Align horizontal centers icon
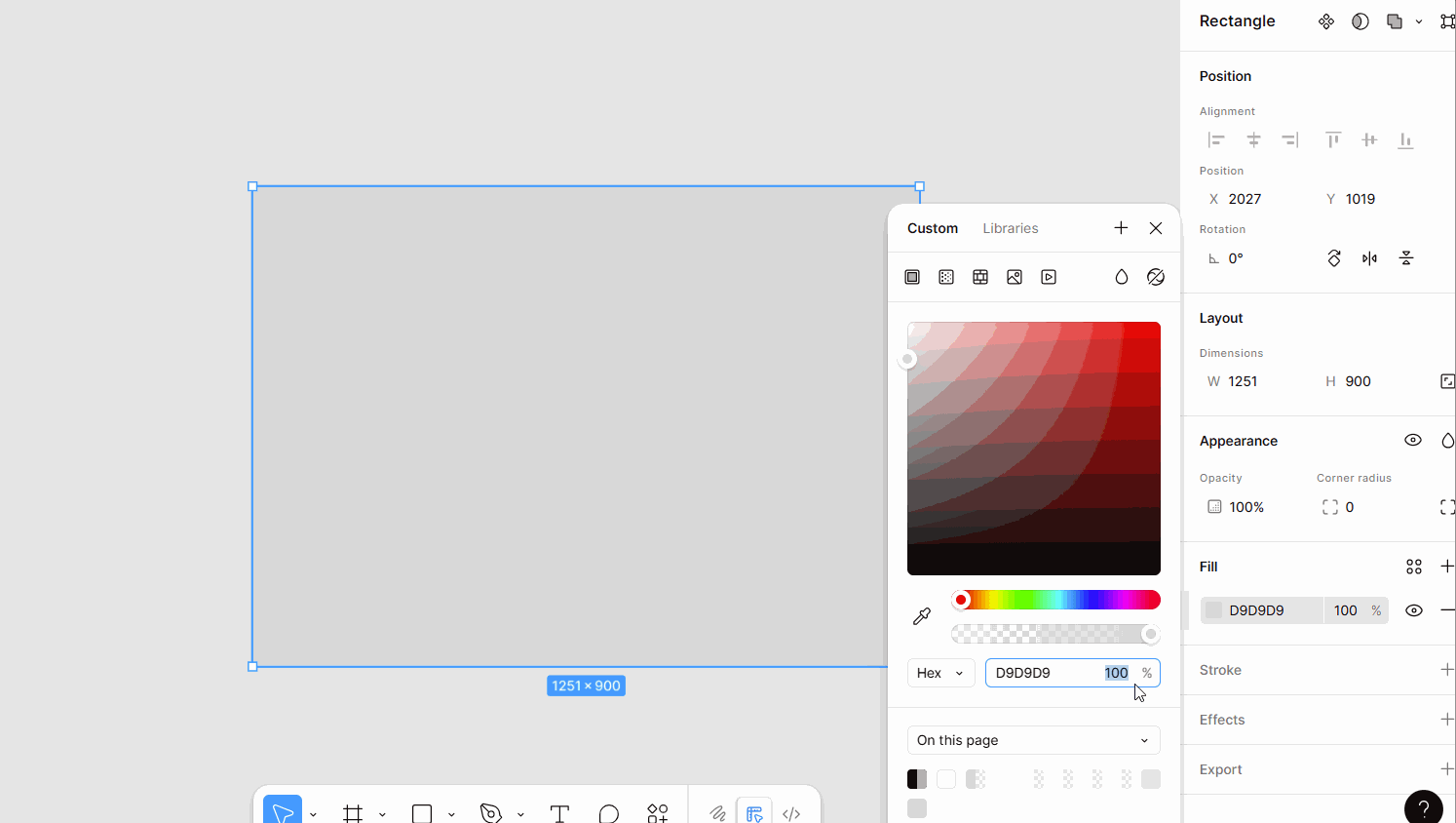Screen dimensions: 1456x823 (1254, 140)
